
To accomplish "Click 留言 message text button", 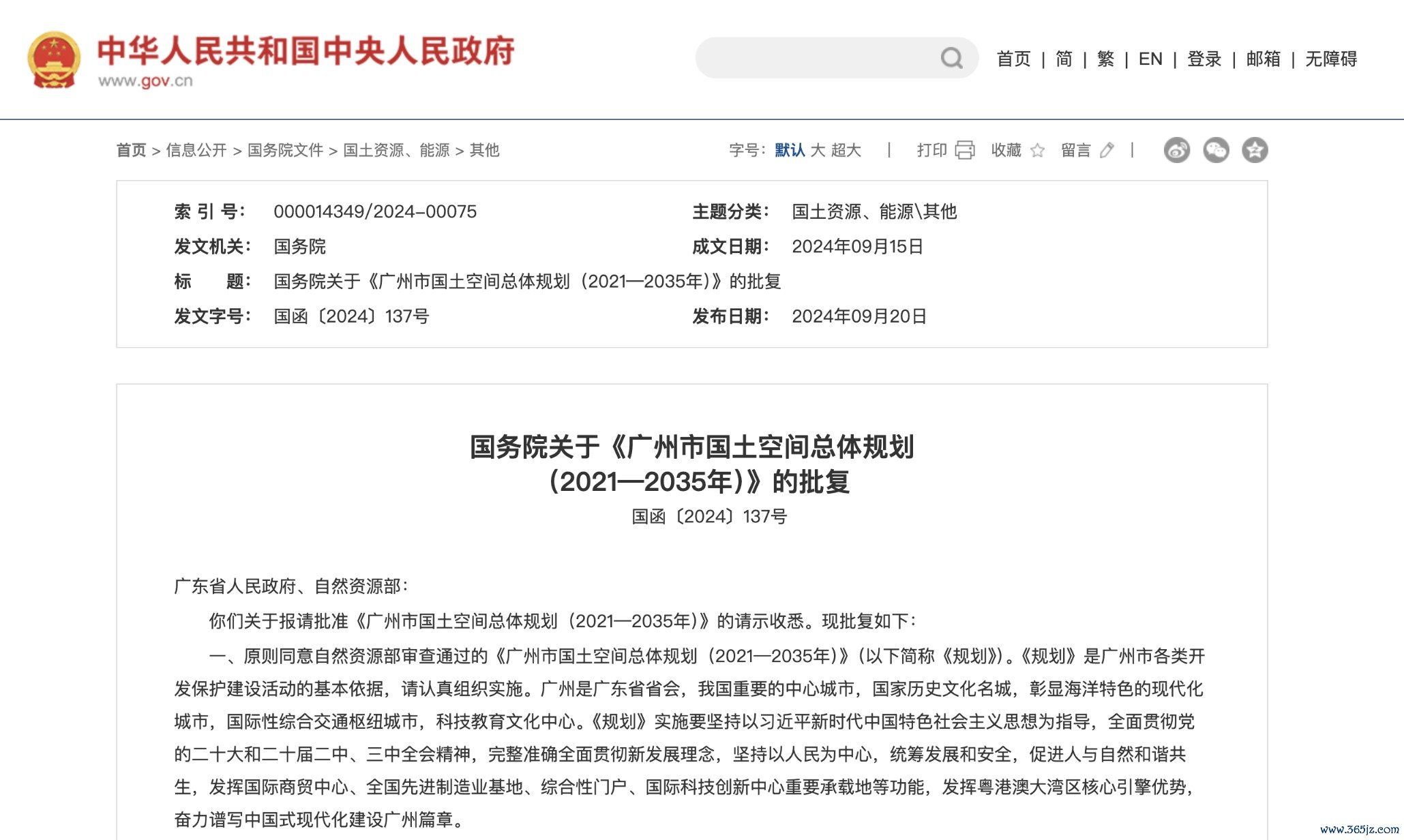I will point(1076,150).
